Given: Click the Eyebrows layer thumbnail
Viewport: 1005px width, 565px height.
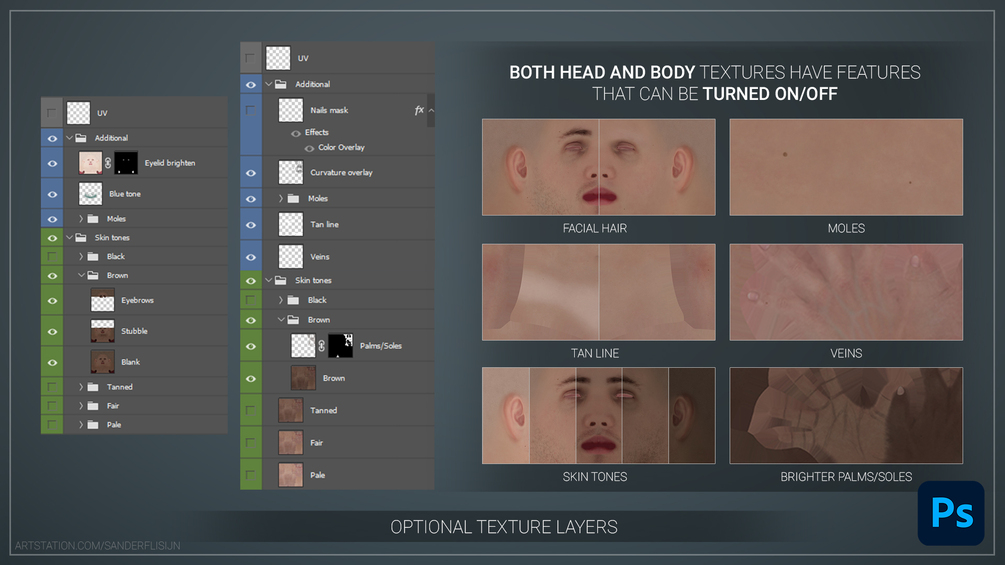Looking at the screenshot, I should (103, 300).
